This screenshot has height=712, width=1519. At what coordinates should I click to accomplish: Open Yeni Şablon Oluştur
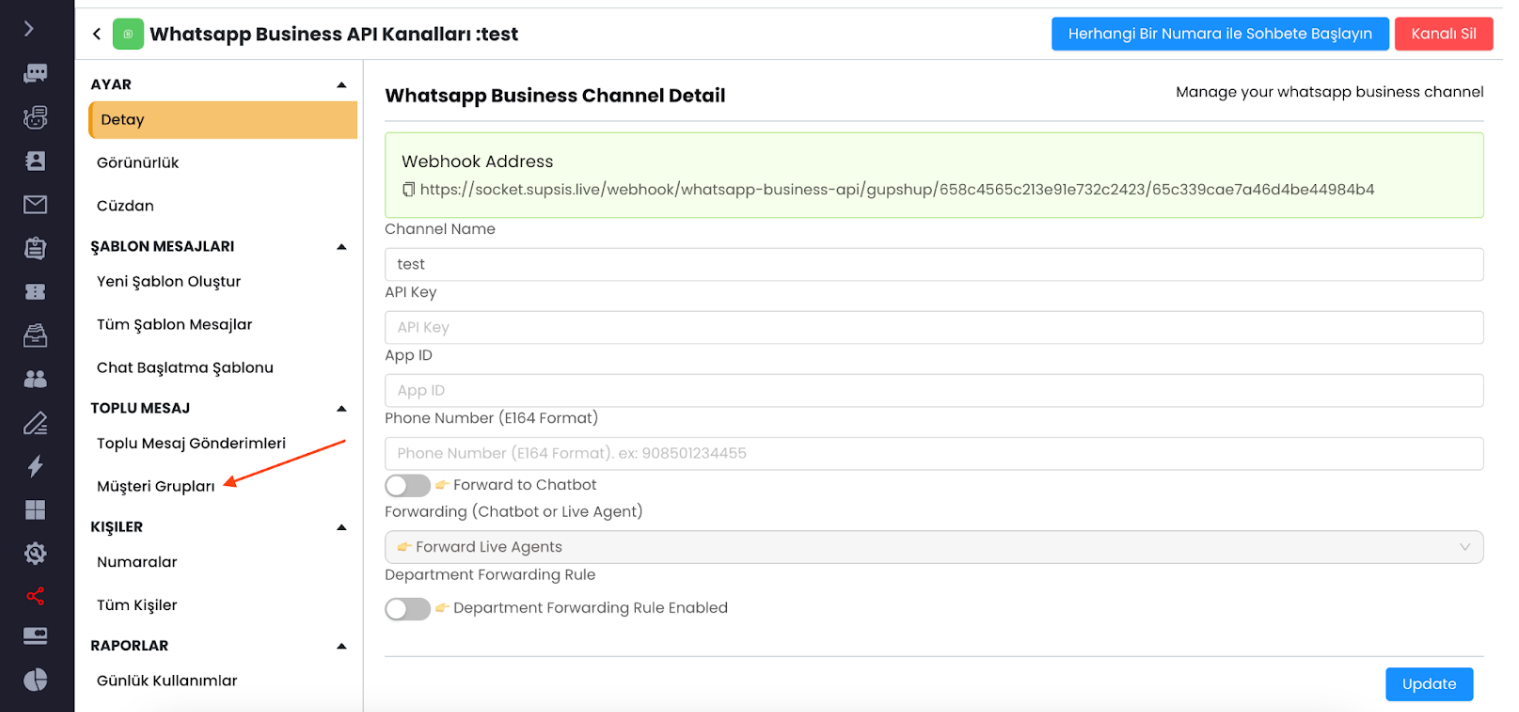169,282
